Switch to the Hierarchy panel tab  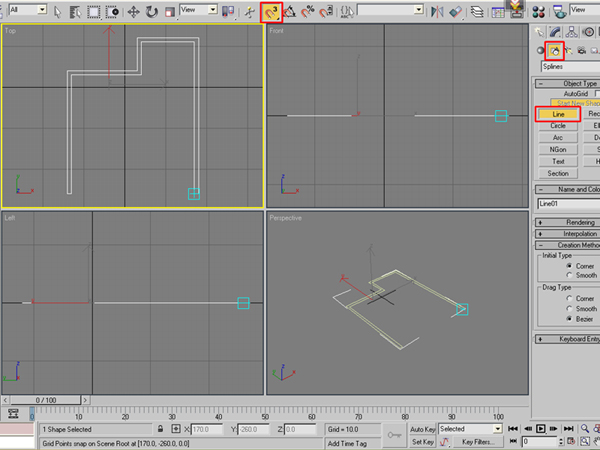tap(572, 32)
